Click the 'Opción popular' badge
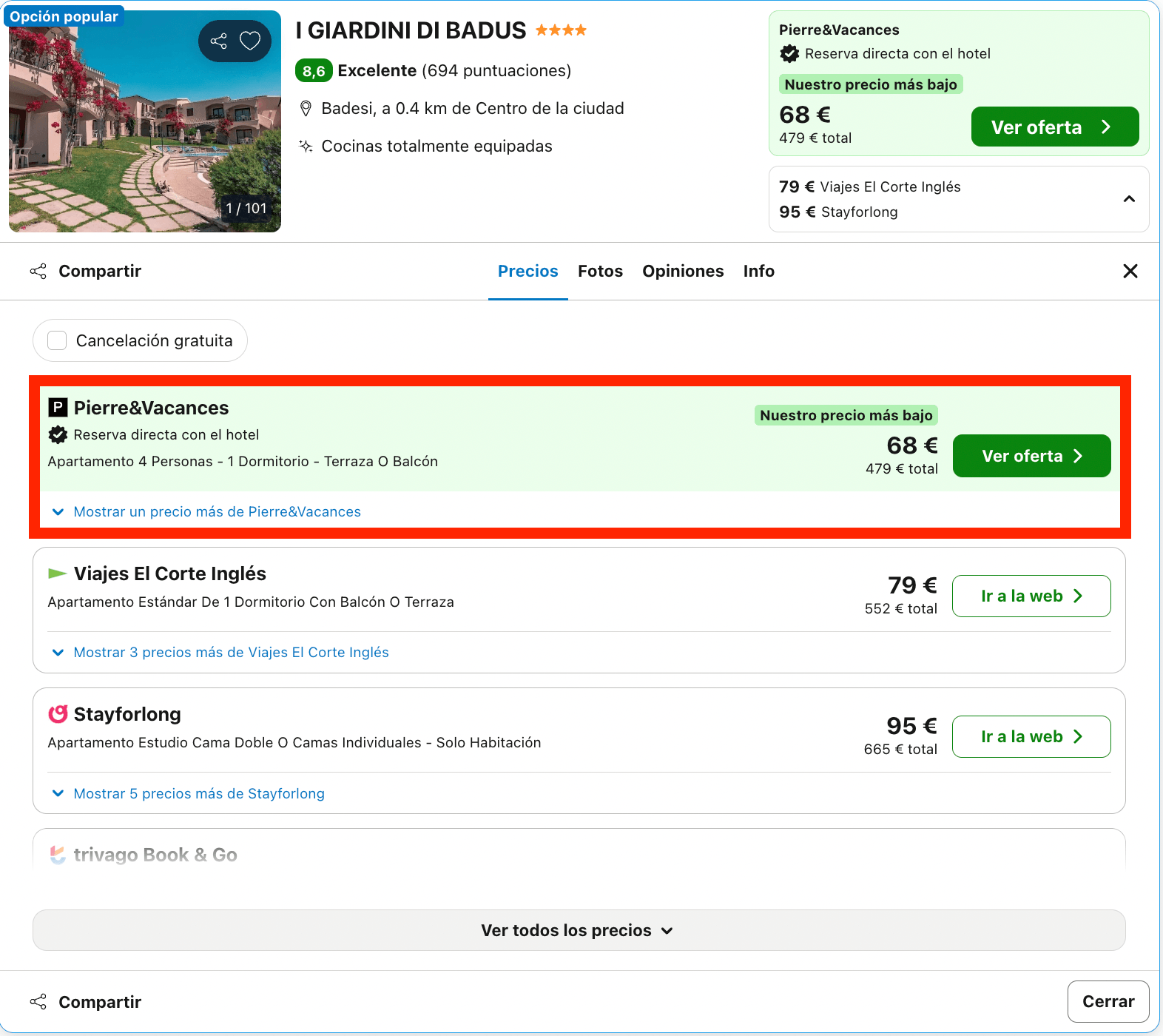The width and height of the screenshot is (1163, 1036). click(64, 16)
